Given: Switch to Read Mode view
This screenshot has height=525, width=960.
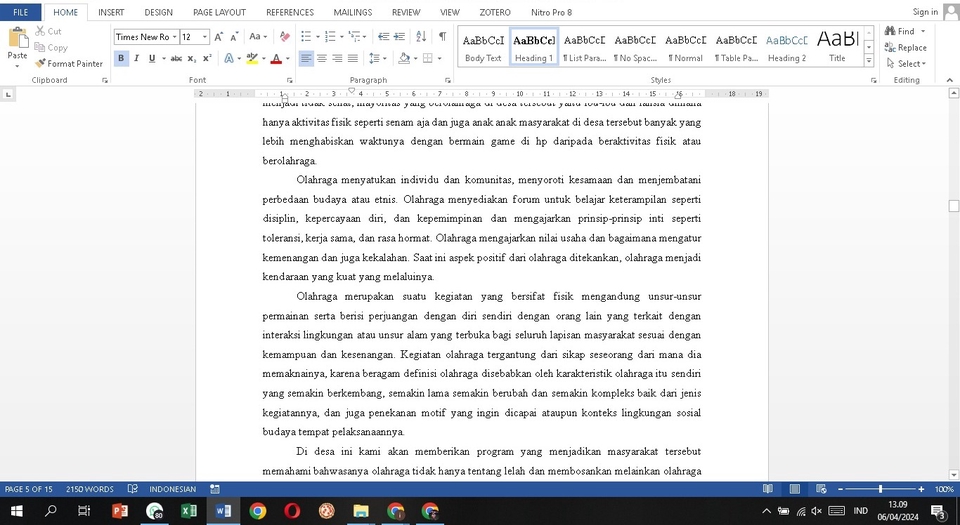Looking at the screenshot, I should (768, 489).
